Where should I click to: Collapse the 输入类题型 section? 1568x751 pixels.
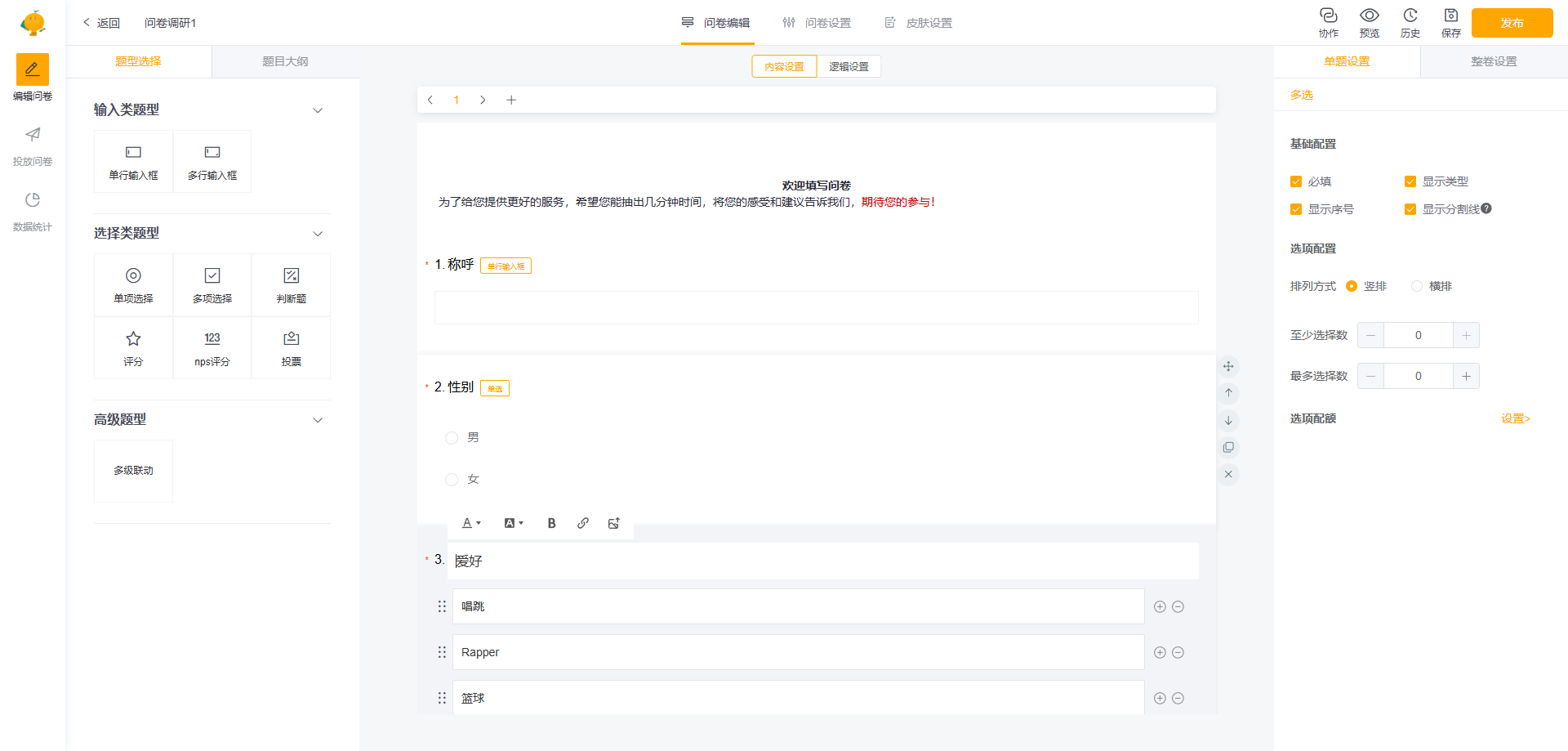tap(318, 110)
